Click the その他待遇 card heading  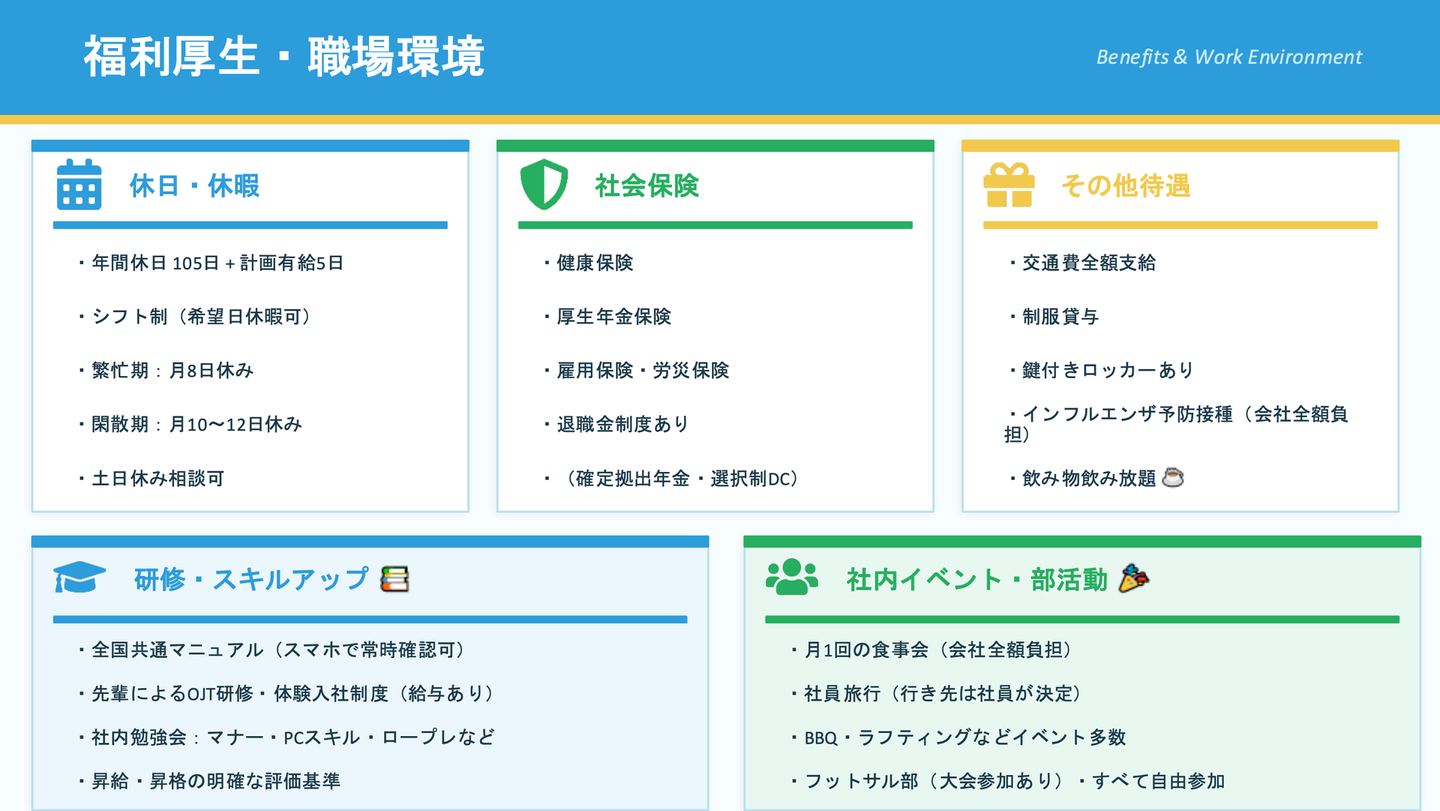point(1126,186)
